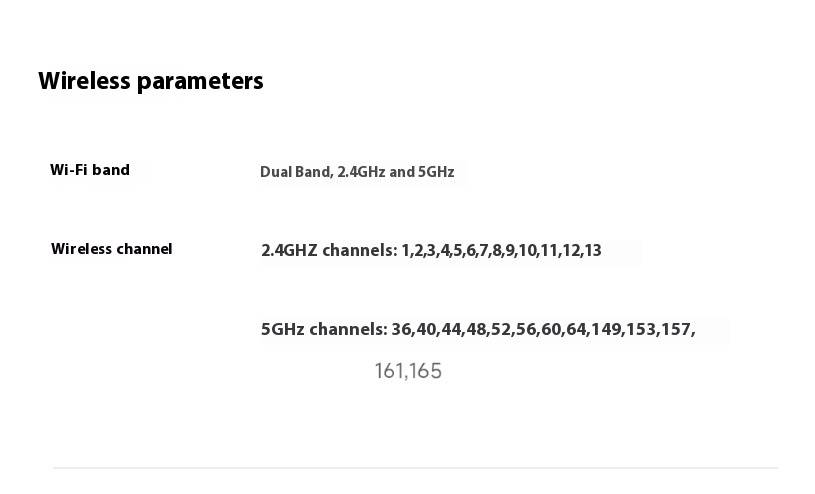This screenshot has width=815, height=494.
Task: Click channel numbers 36,40,44,48
Action: point(440,329)
